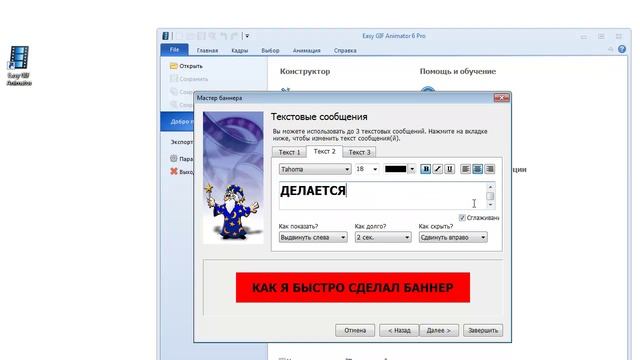Image resolution: width=640 pixels, height=360 pixels.
Task: Click the Экспорт item in File menu
Action: coord(181,142)
